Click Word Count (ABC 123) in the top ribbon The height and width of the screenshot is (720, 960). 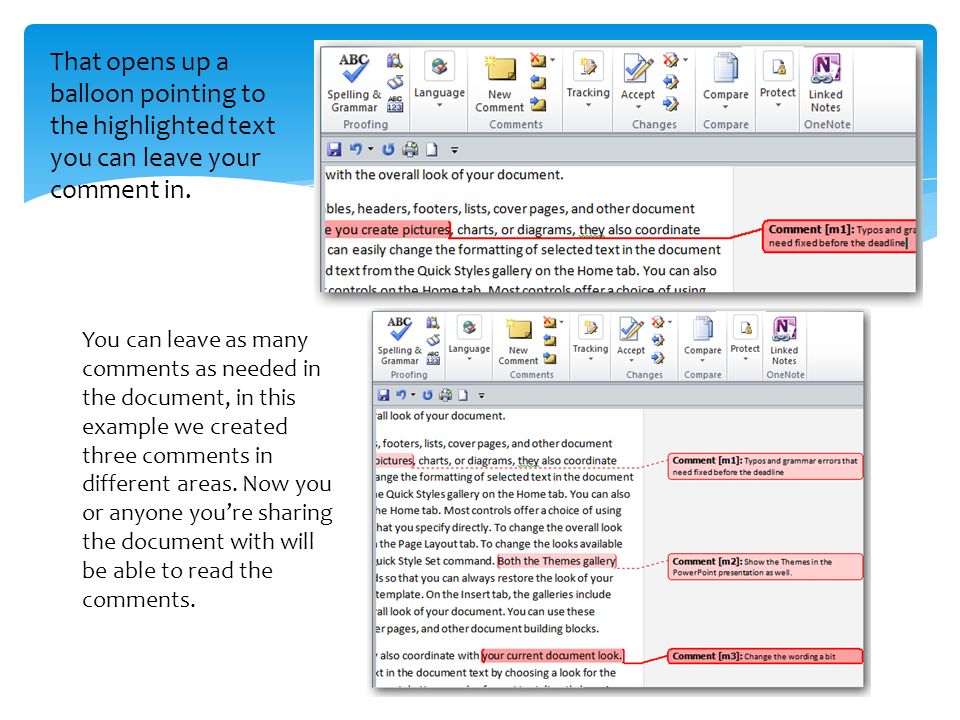pos(395,103)
